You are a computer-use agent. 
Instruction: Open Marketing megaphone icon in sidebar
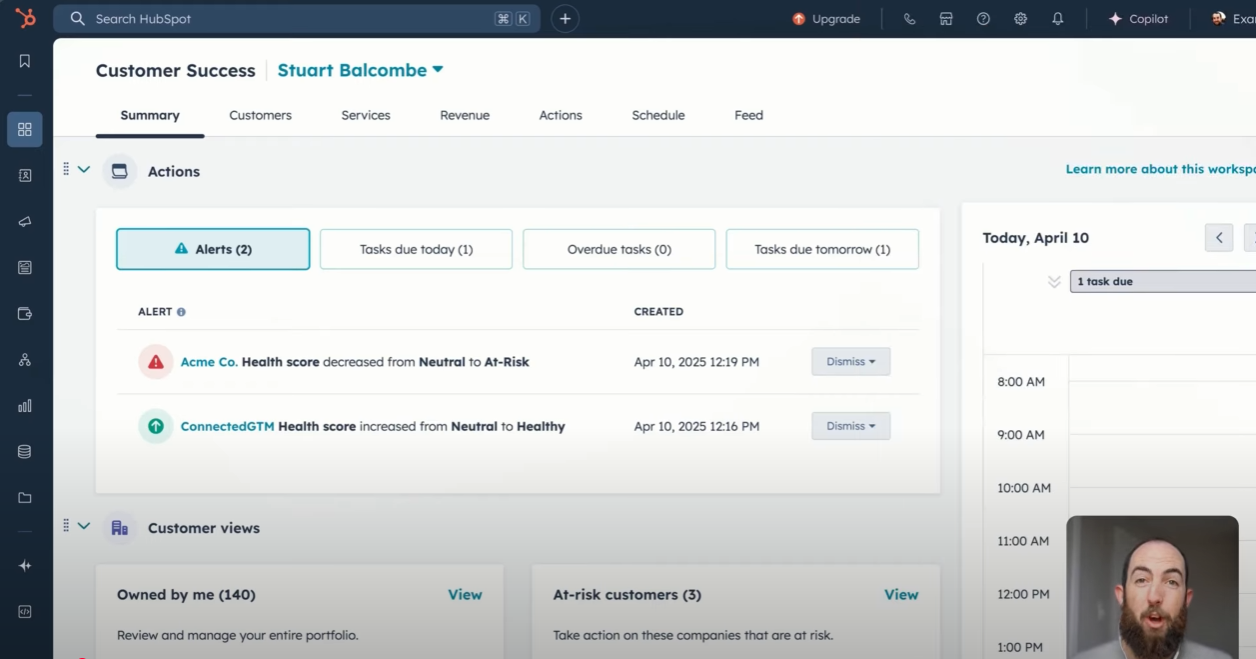(25, 221)
